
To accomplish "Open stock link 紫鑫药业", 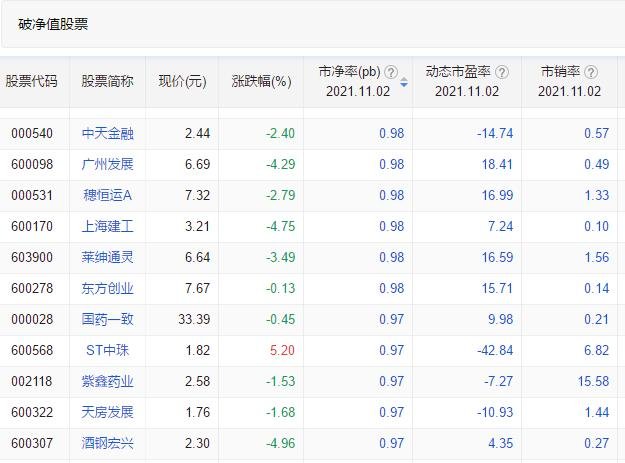I will [x=107, y=381].
